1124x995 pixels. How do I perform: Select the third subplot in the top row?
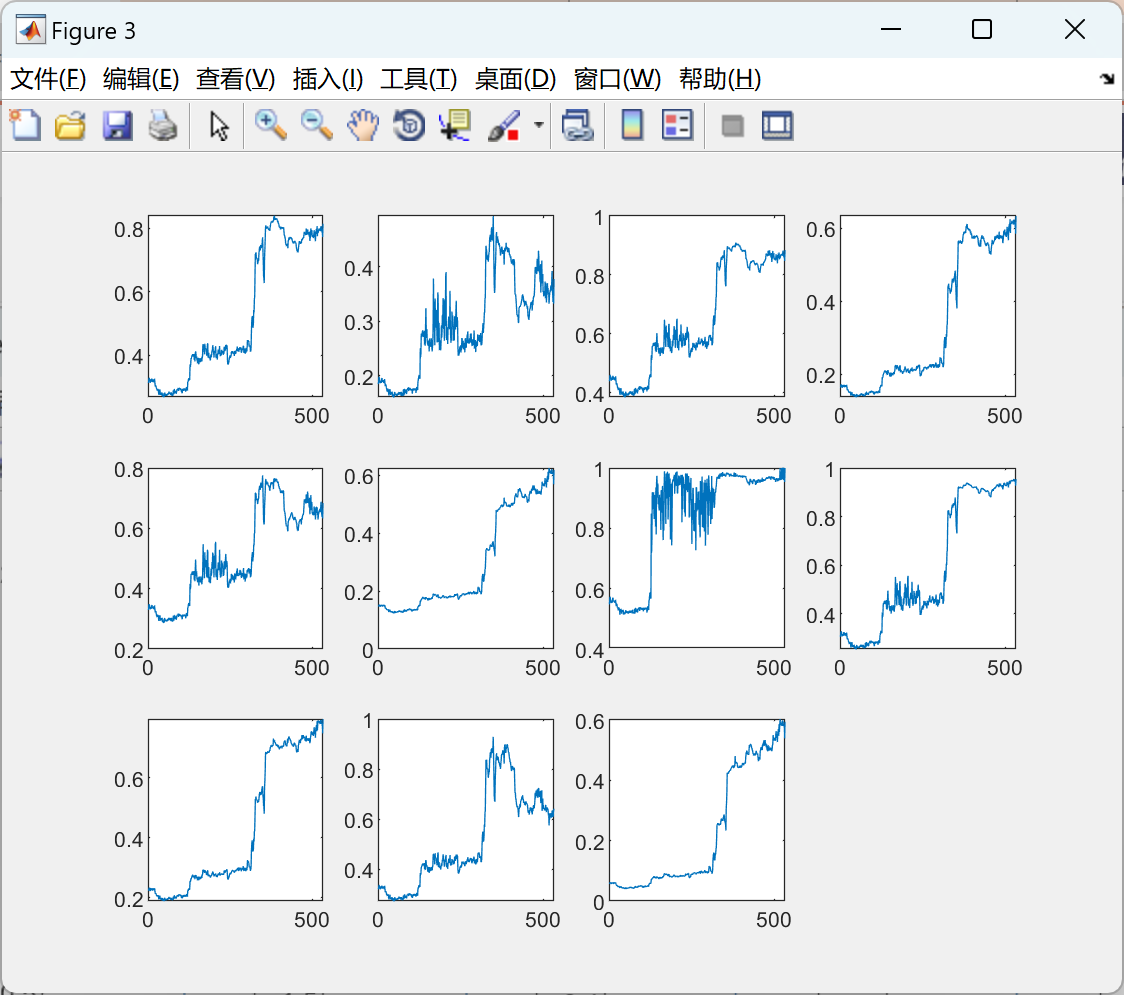(697, 305)
